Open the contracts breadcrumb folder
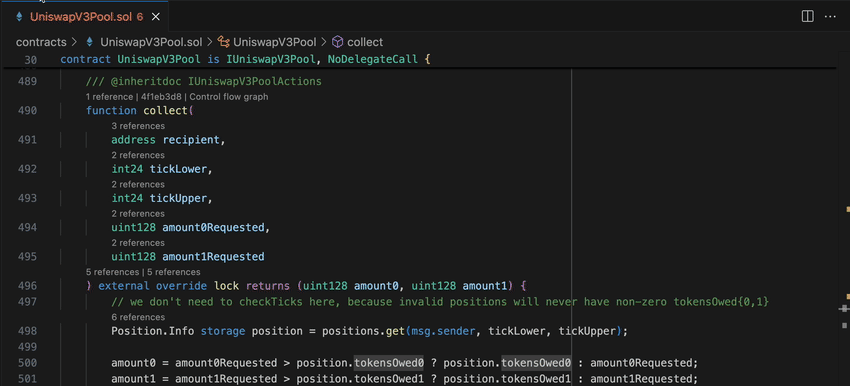 41,42
